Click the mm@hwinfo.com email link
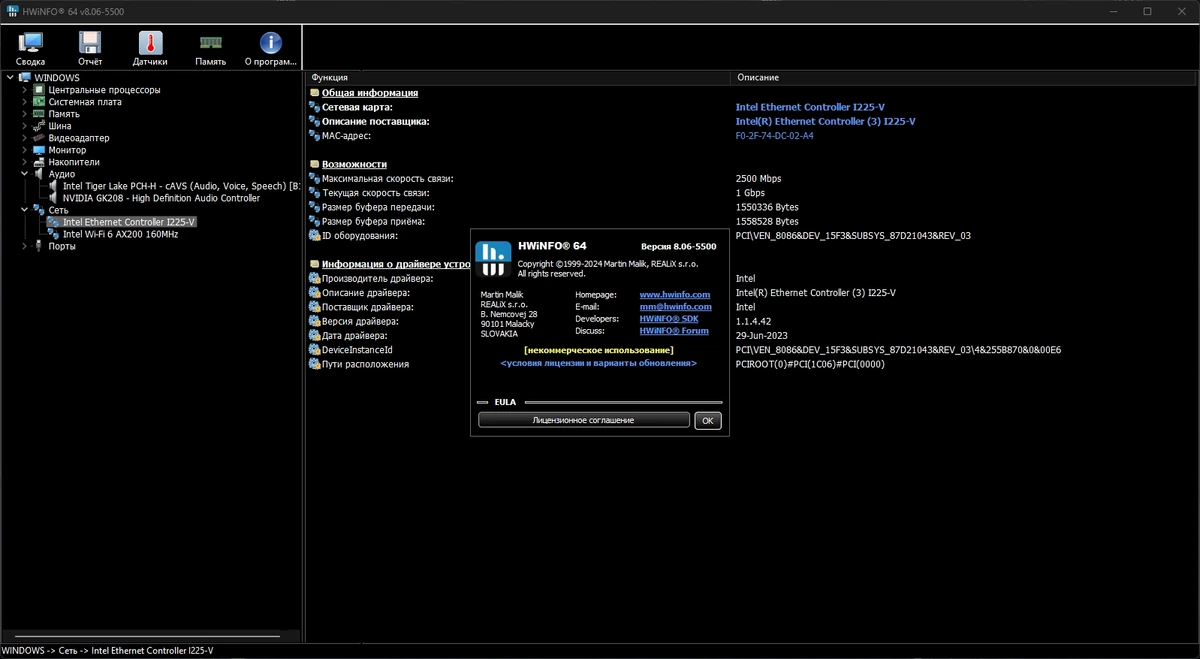Viewport: 1200px width, 659px height. pyautogui.click(x=676, y=307)
